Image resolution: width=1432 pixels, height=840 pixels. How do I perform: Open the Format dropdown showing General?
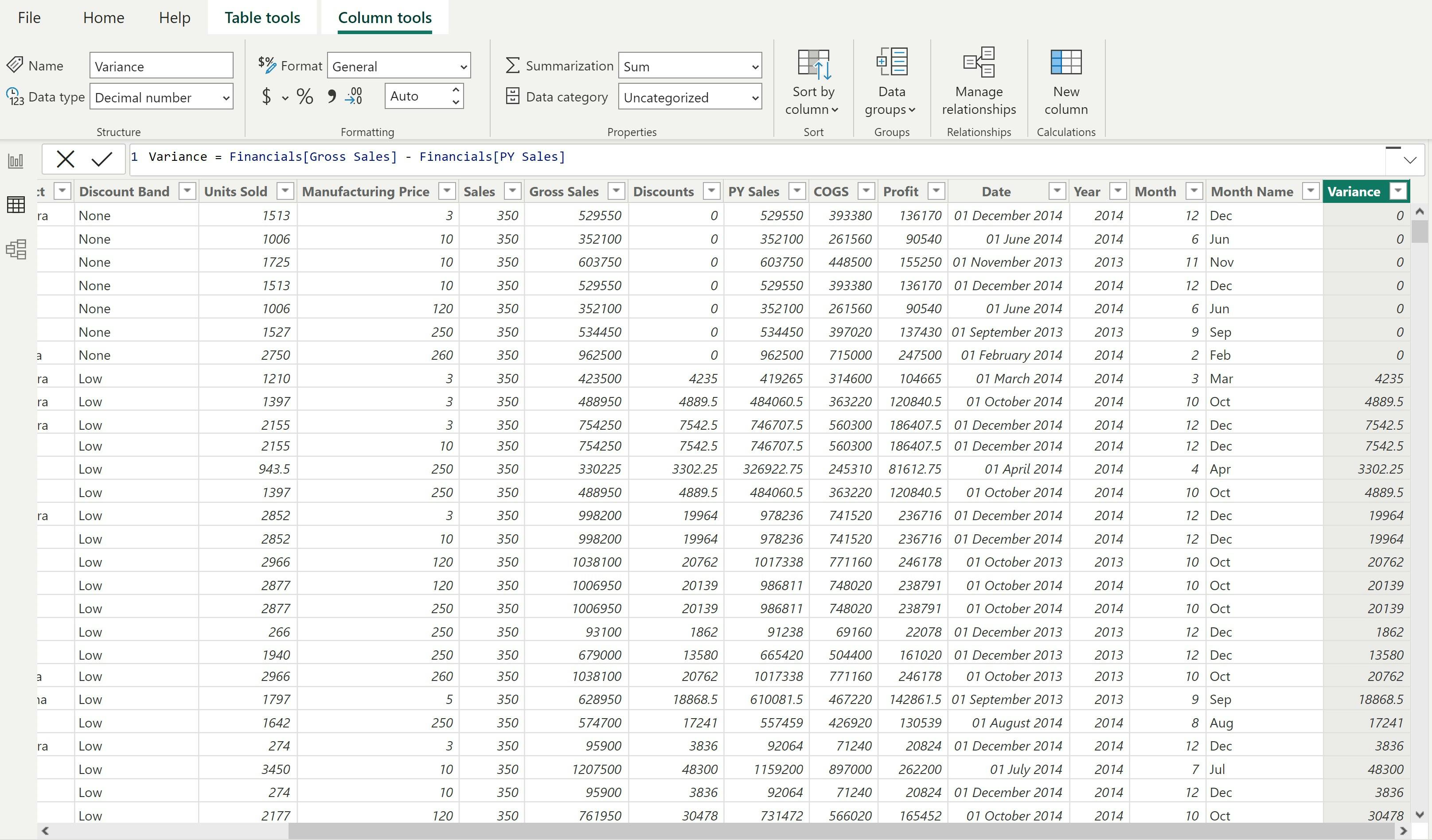399,66
